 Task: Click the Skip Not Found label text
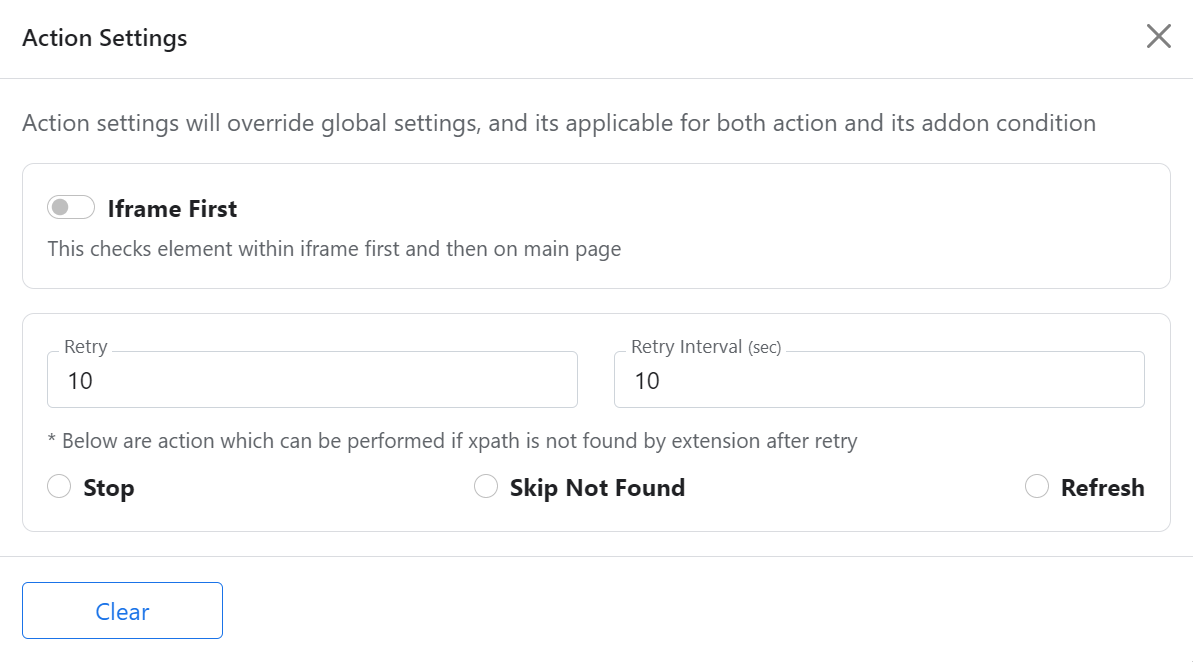pyautogui.click(x=597, y=488)
